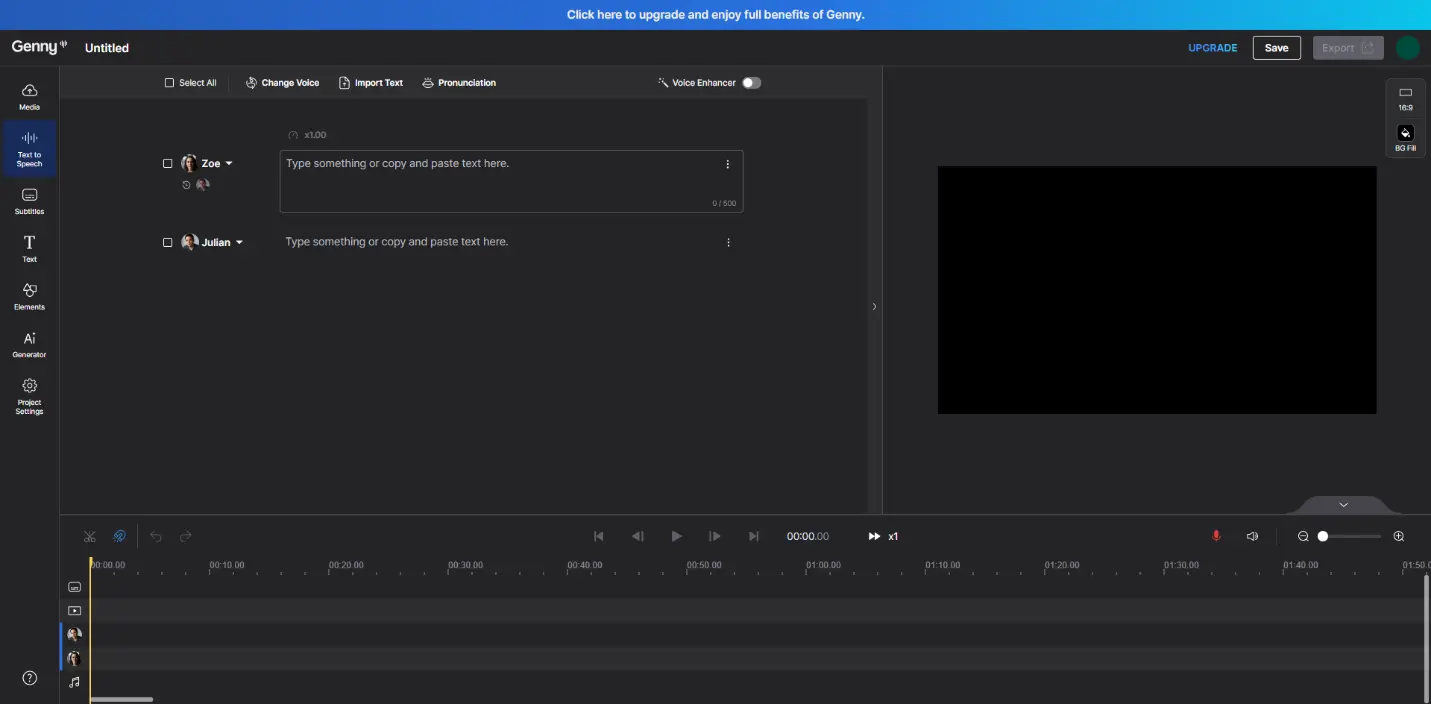Click the Save button

coord(1276,48)
